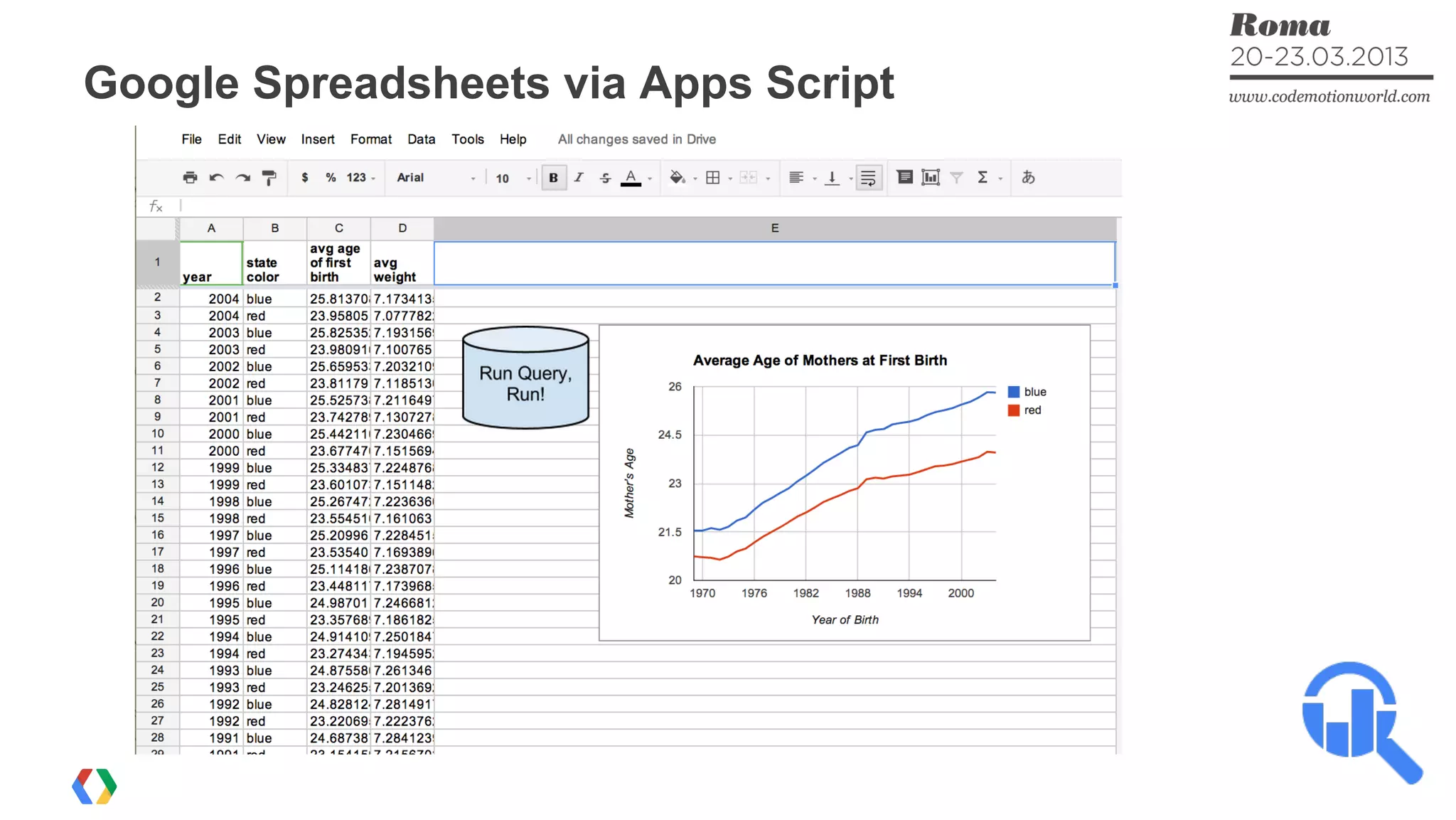This screenshot has height=820, width=1456.
Task: Toggle Bold formatting button
Action: (554, 178)
